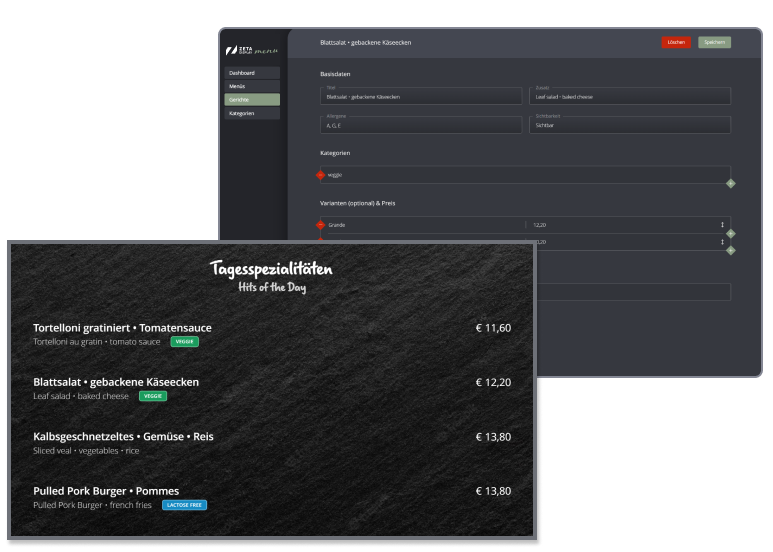
Task: Click the red Löschen button
Action: point(676,42)
